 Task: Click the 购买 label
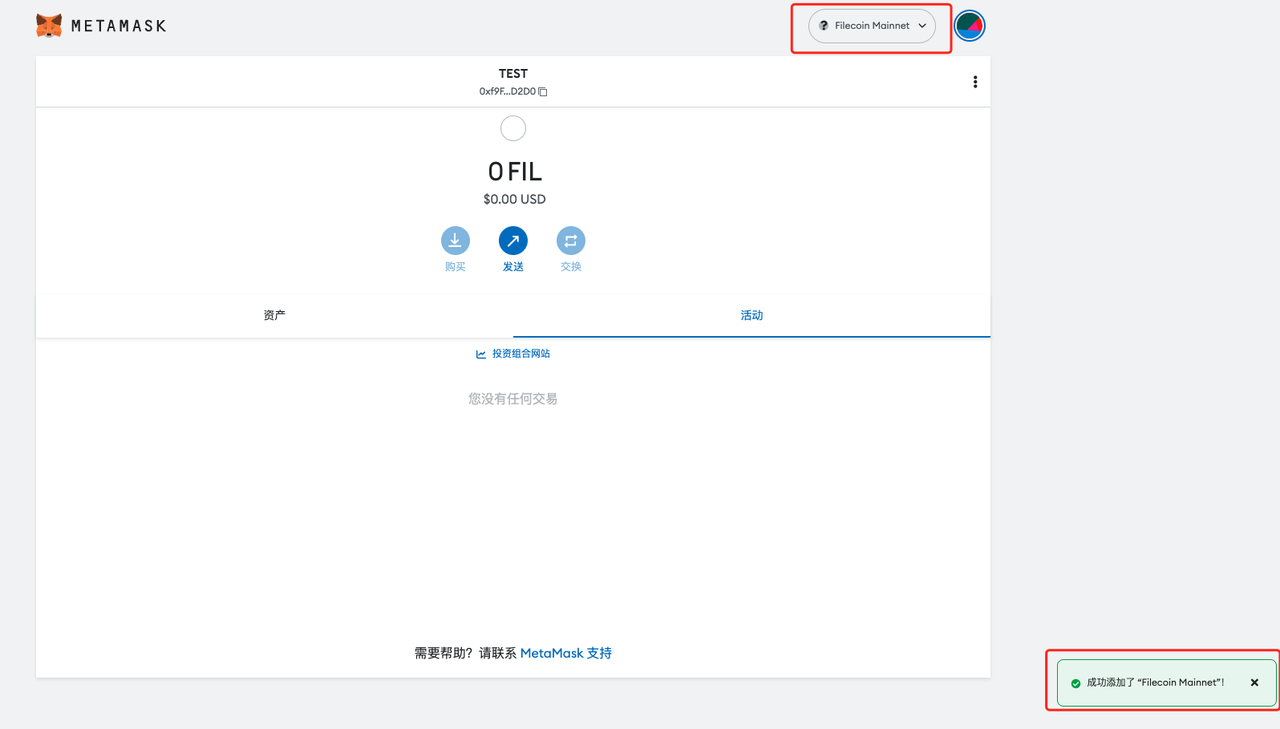(455, 267)
